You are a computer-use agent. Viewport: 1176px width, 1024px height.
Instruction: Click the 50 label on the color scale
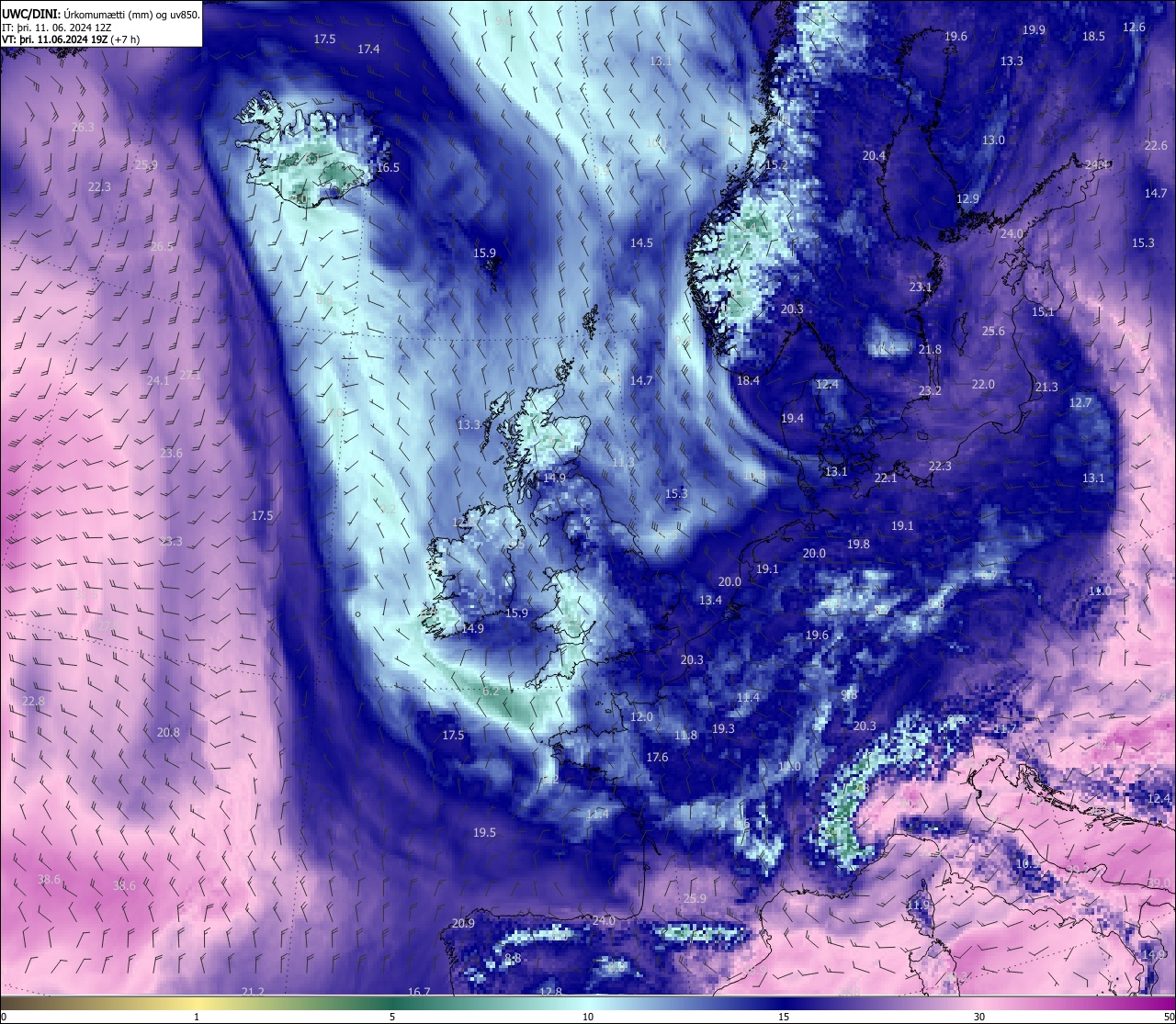click(1169, 1017)
